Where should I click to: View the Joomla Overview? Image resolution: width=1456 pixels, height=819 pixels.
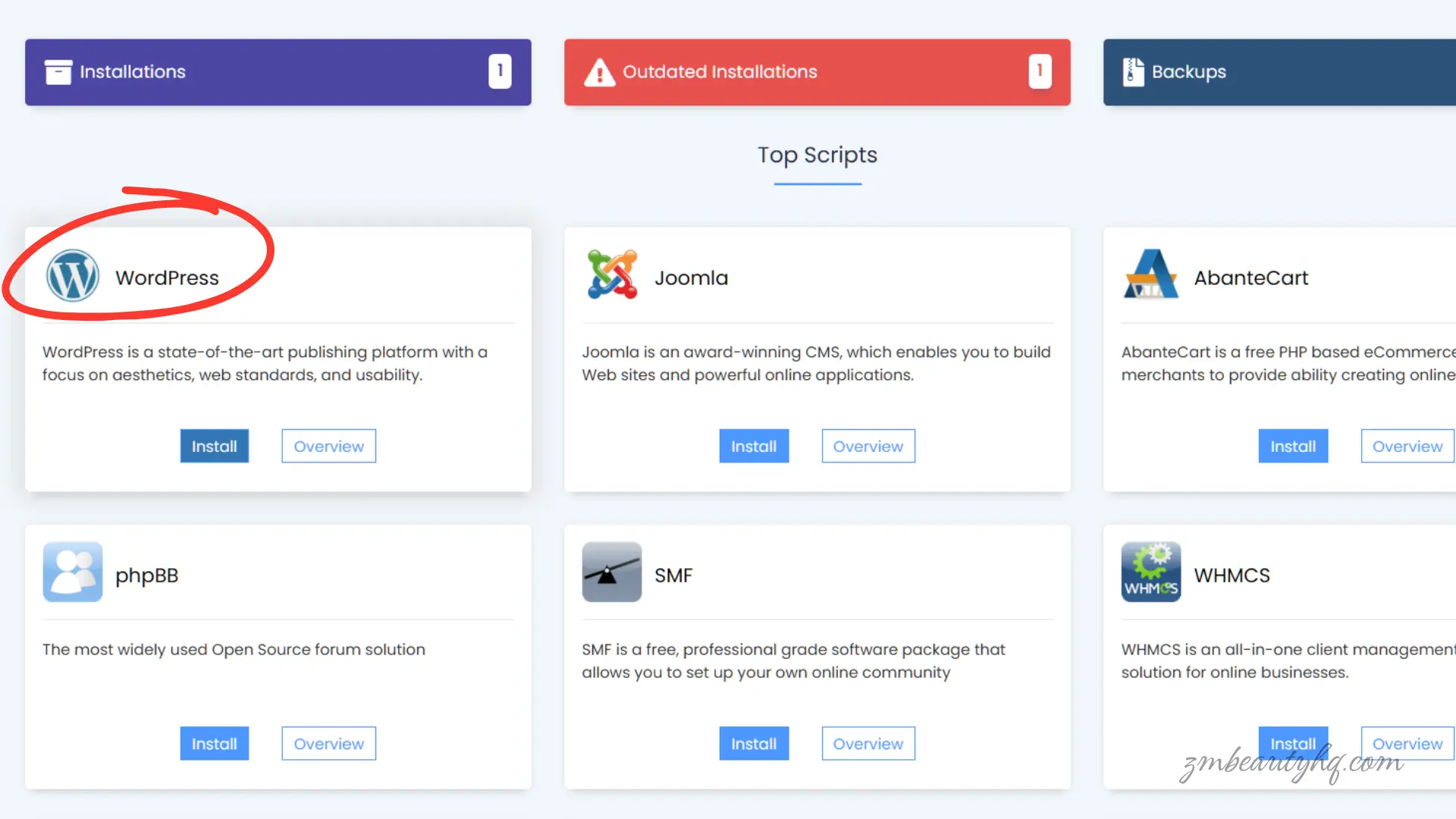click(868, 446)
